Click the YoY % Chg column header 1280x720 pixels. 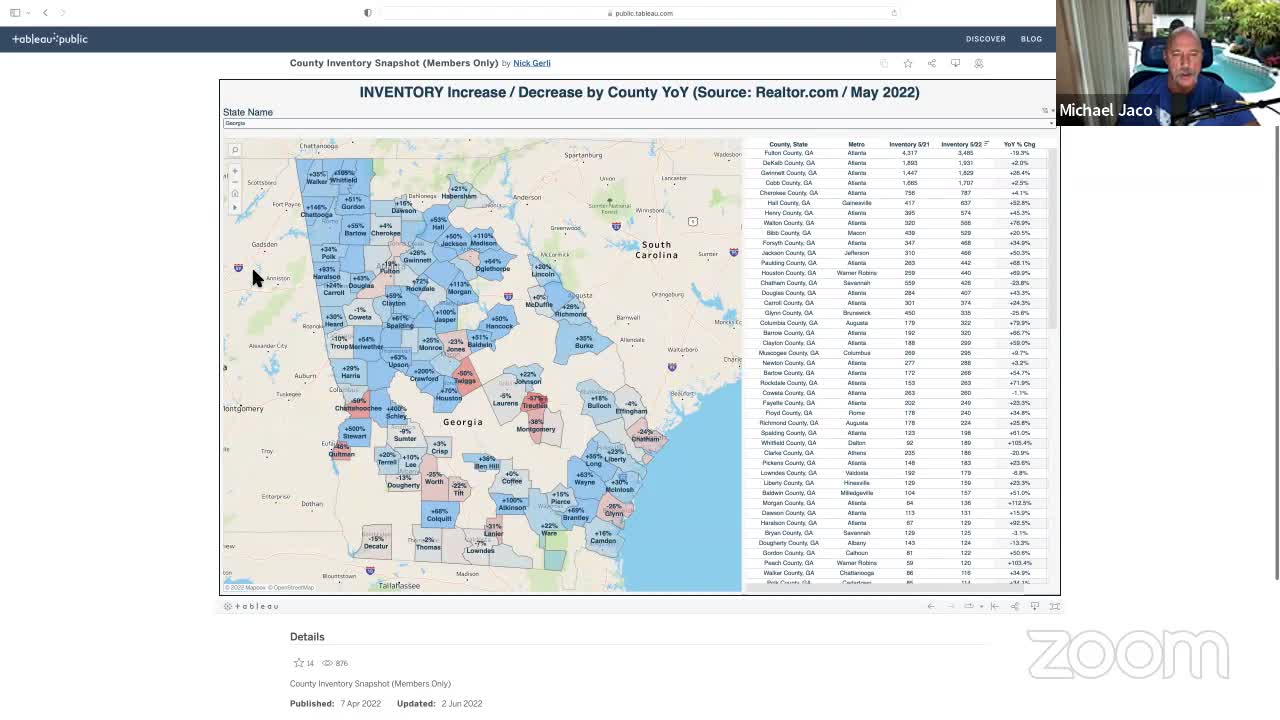(1019, 144)
